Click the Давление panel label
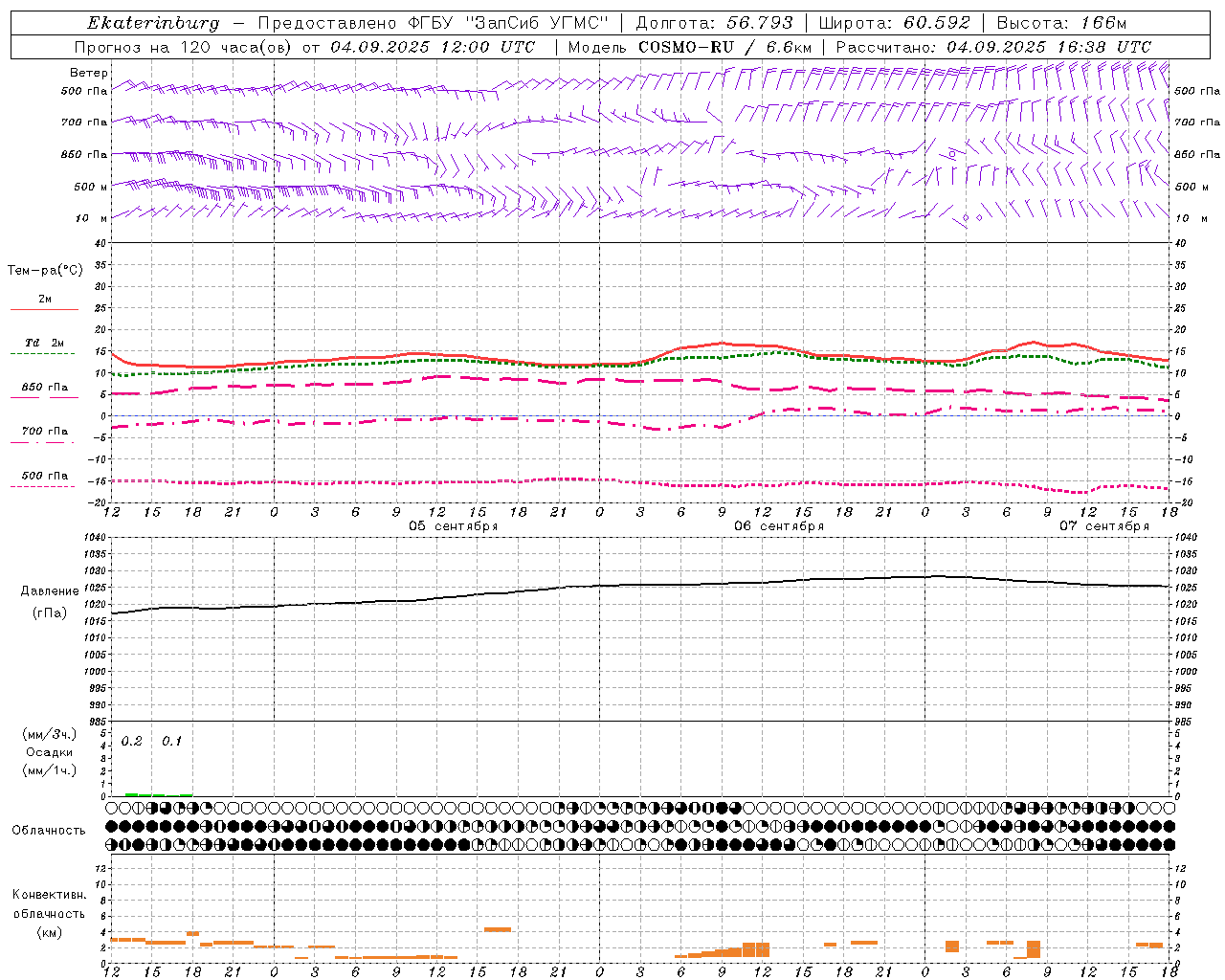The image size is (1225, 980). [x=50, y=591]
